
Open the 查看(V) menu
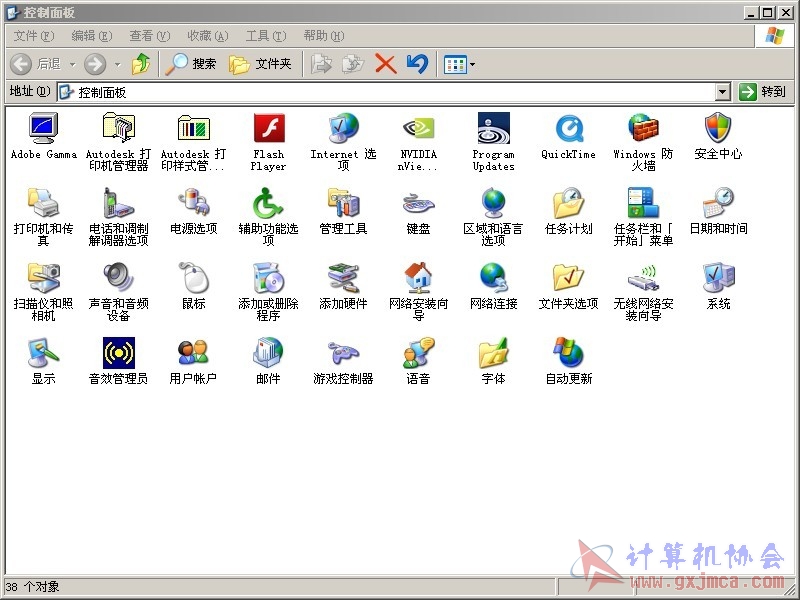click(x=149, y=36)
